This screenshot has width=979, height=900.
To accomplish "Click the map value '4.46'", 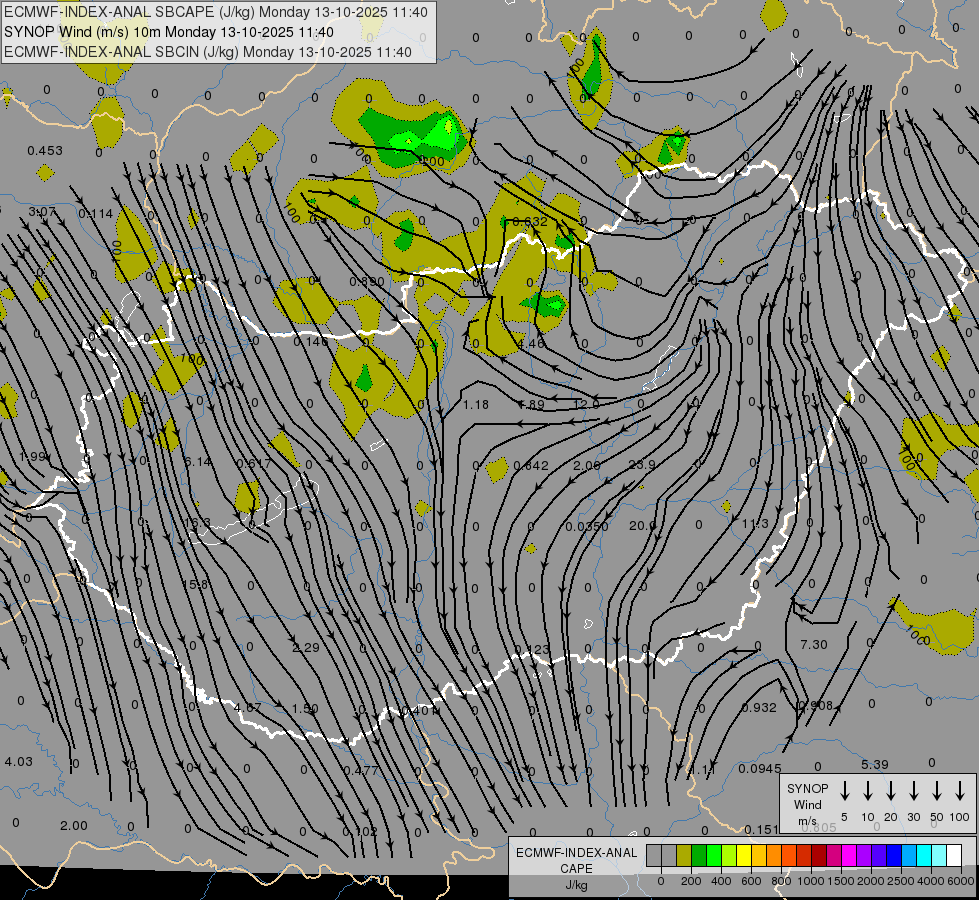I will tap(531, 343).
